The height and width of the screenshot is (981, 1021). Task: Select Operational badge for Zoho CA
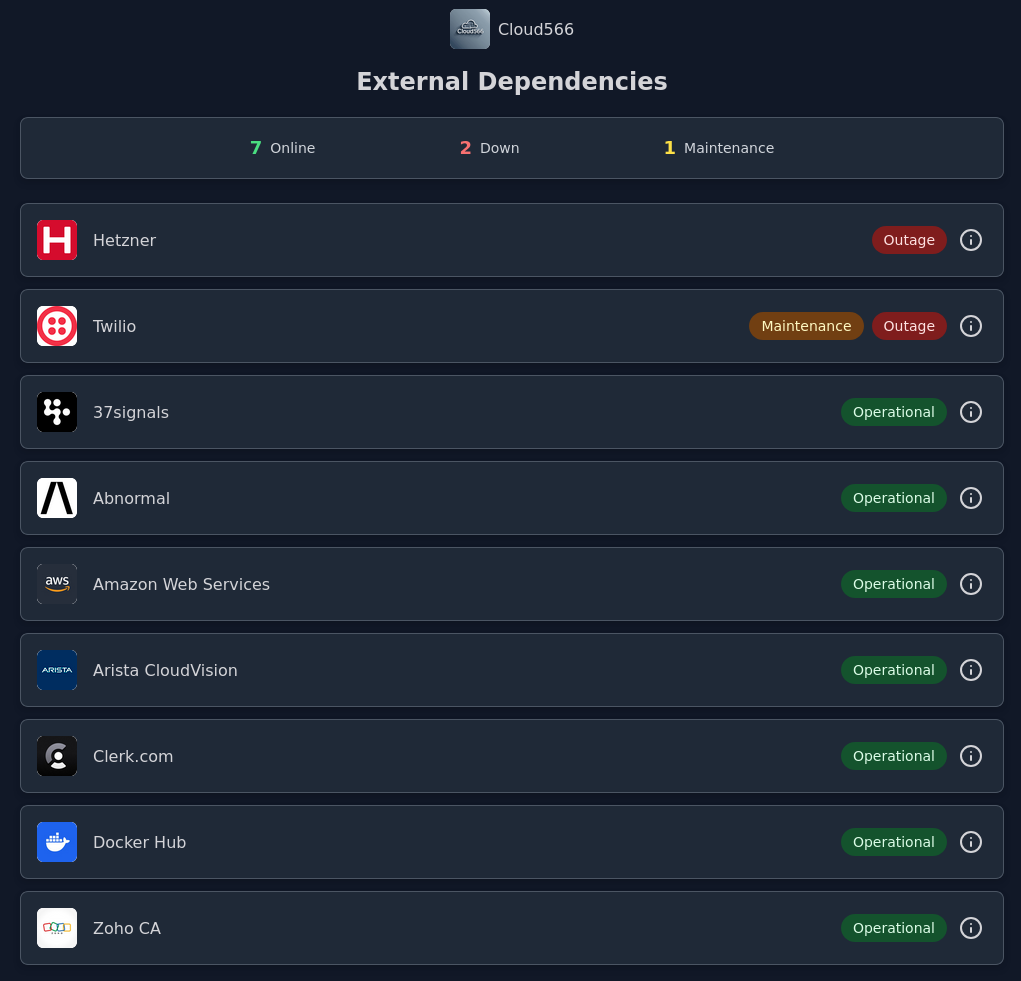[x=893, y=928]
